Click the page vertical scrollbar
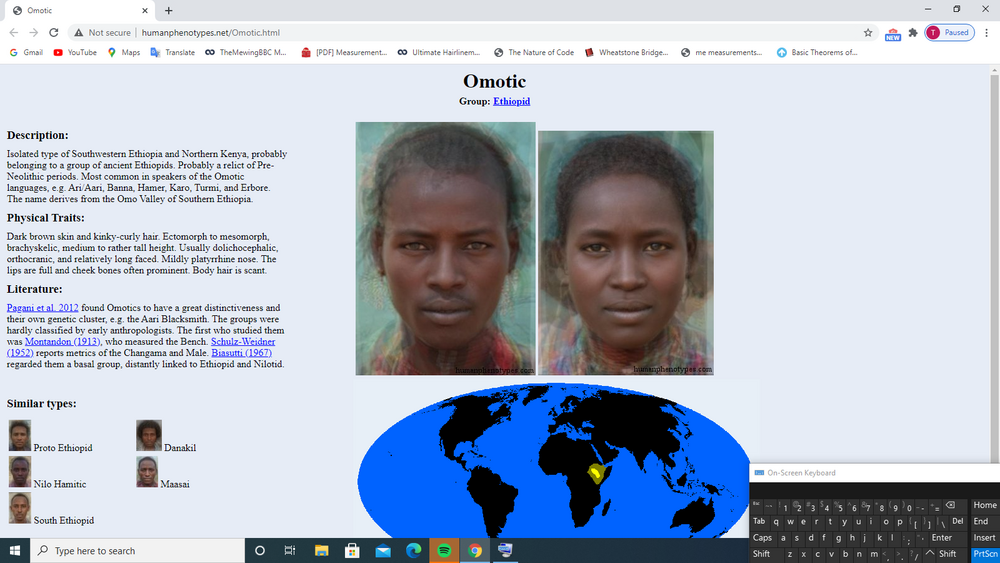The height and width of the screenshot is (563, 1000). point(994,268)
